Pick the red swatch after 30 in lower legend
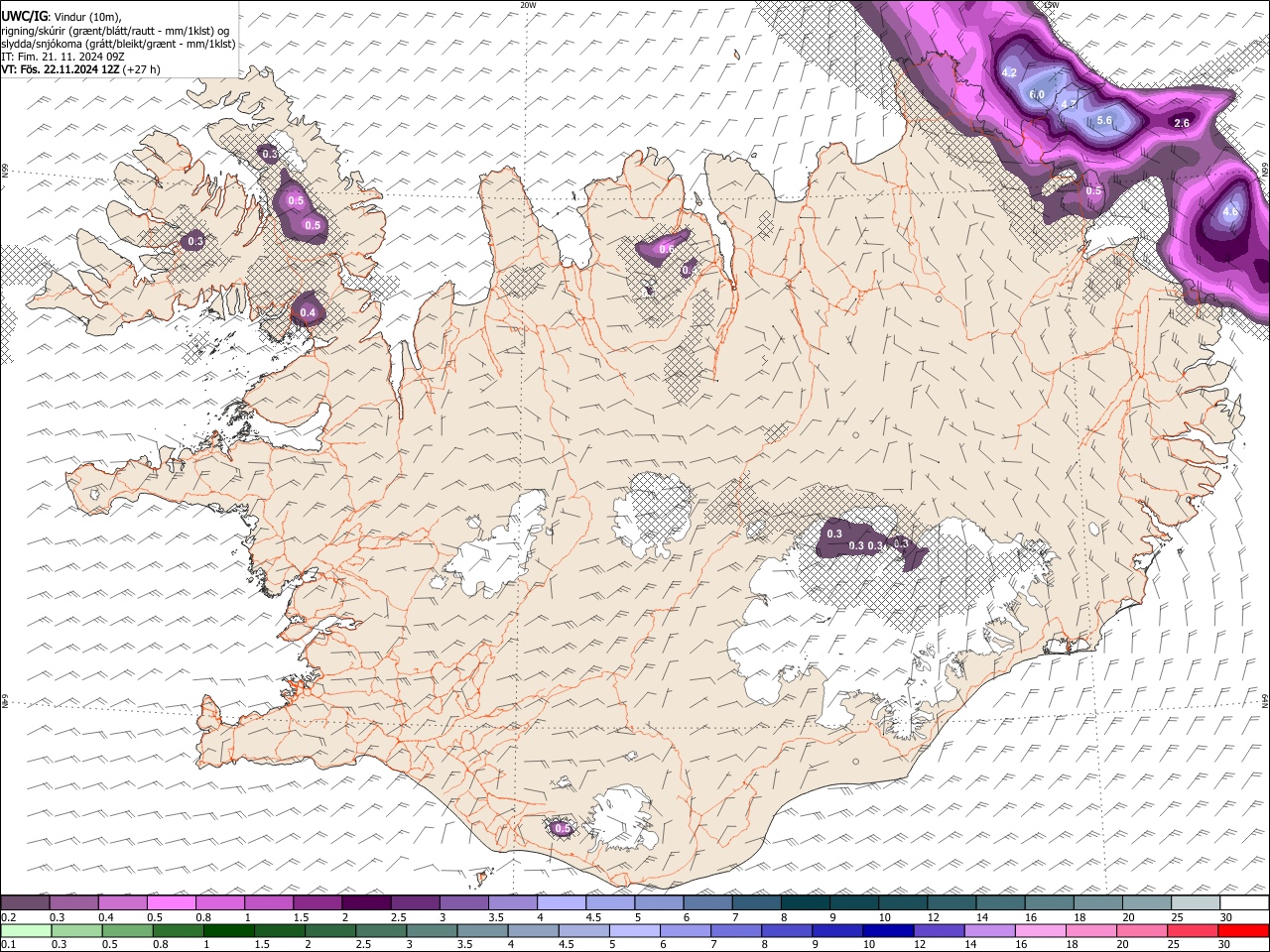The image size is (1270, 952). (x=1243, y=930)
